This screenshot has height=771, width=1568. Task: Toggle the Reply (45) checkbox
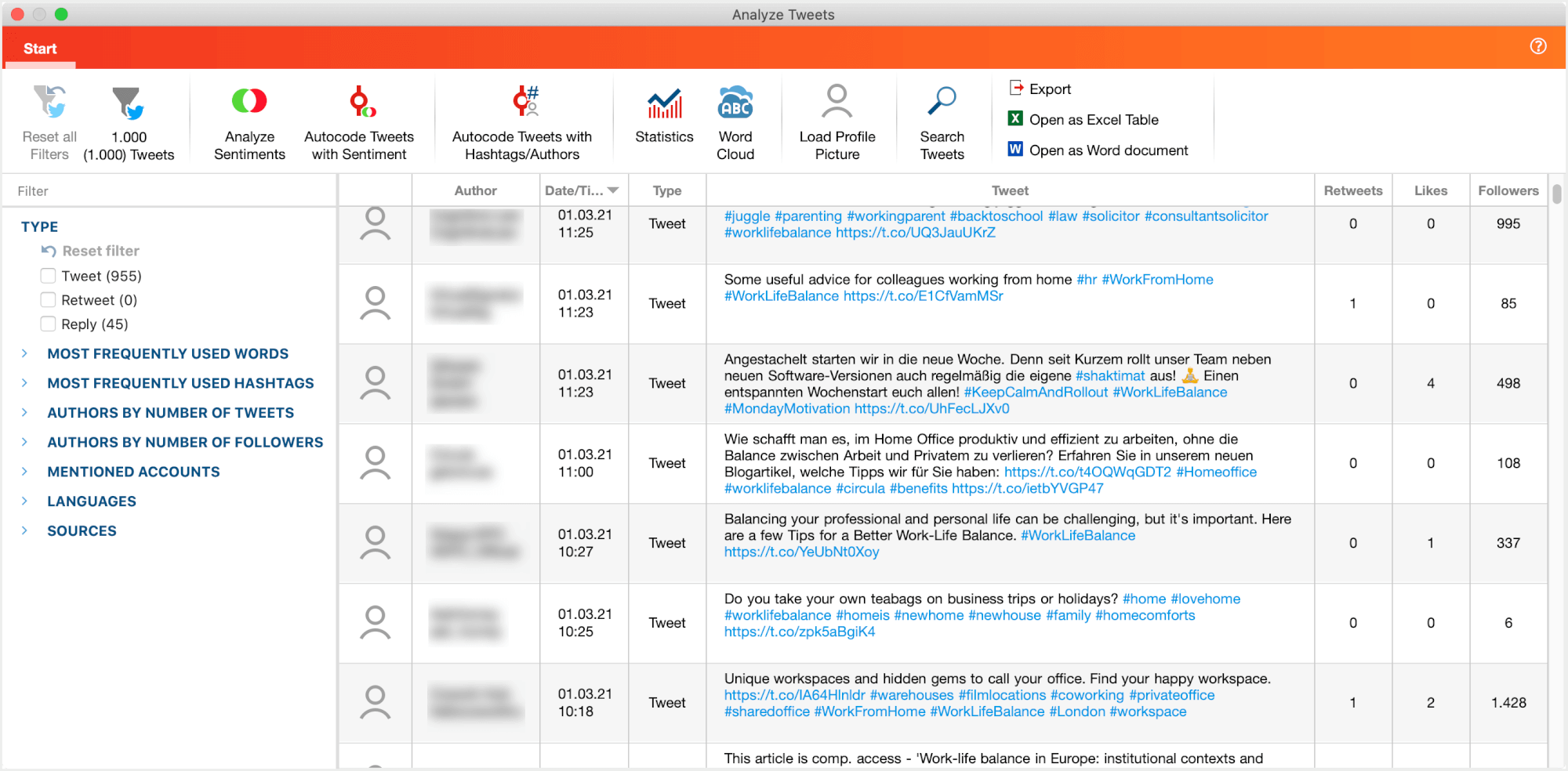pyautogui.click(x=47, y=324)
